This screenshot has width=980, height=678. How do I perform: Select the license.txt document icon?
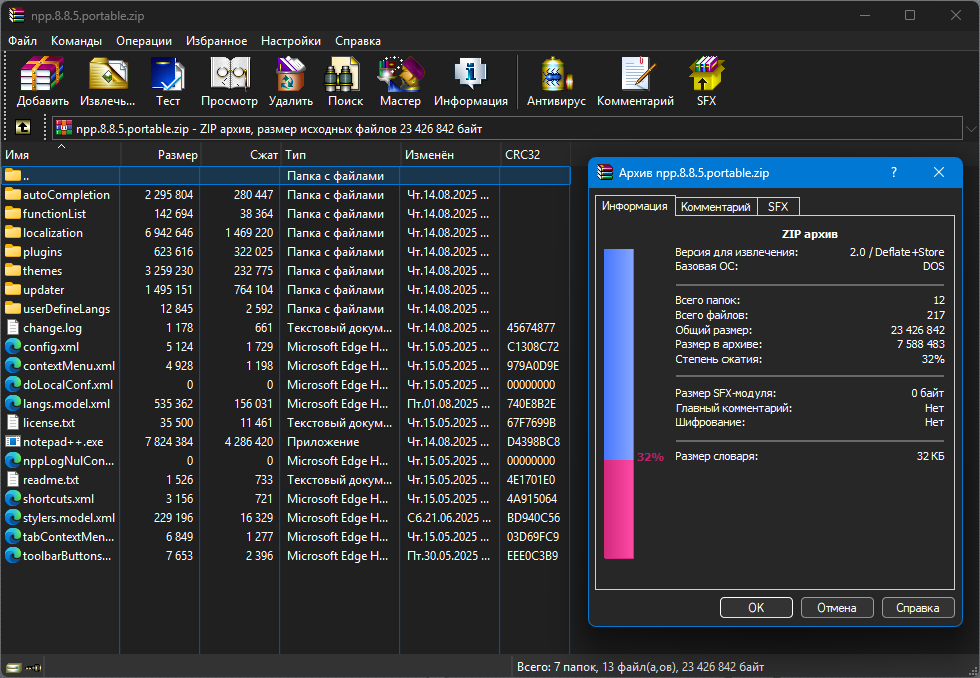(12, 422)
